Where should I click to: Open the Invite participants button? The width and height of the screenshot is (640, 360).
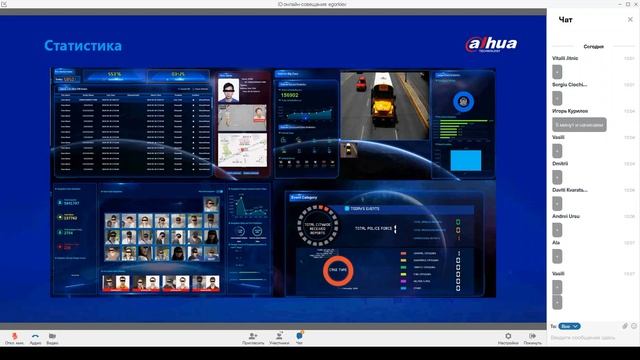pyautogui.click(x=253, y=338)
